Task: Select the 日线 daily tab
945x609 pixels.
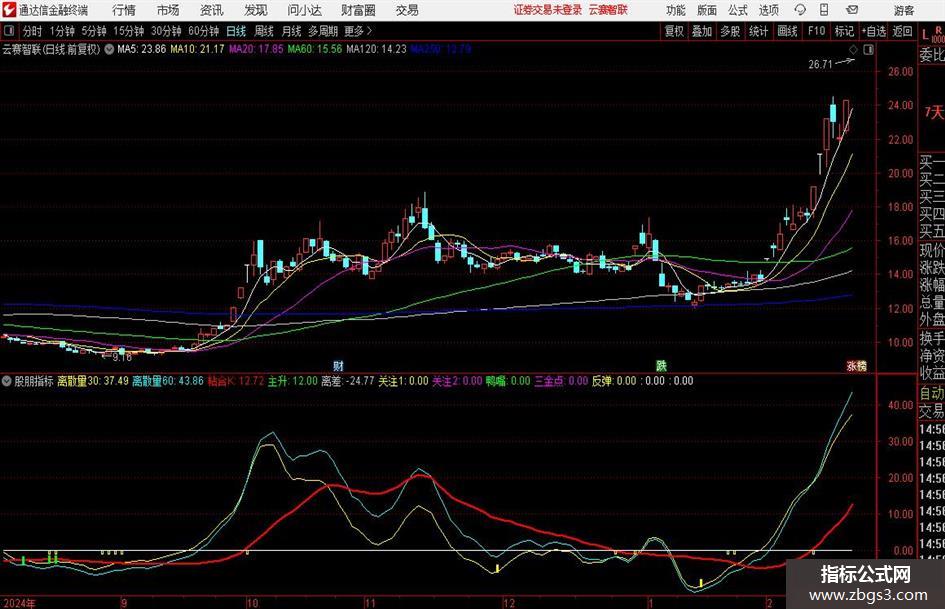Action: point(236,31)
